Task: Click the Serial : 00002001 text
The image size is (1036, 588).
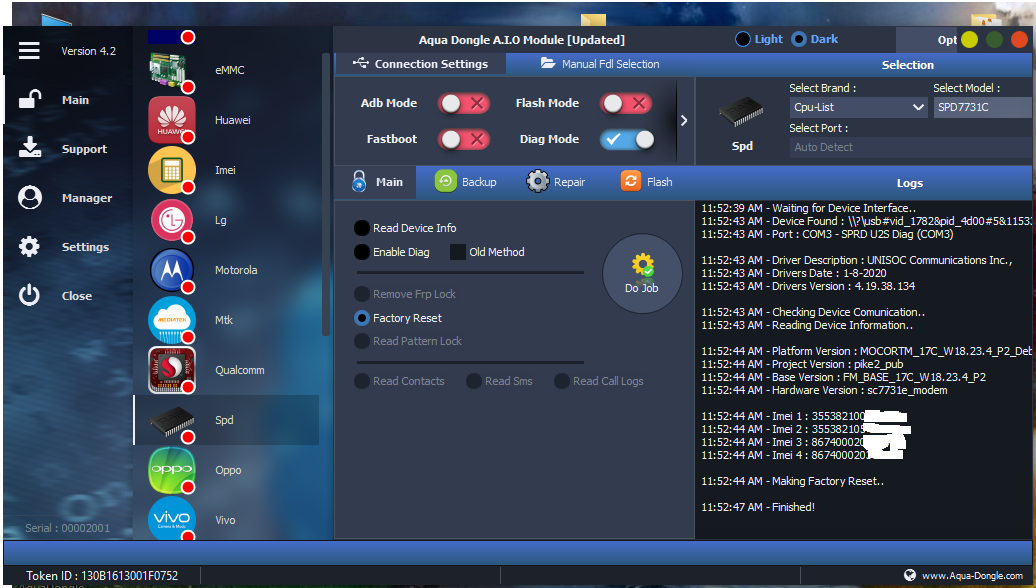Action: coord(67,528)
